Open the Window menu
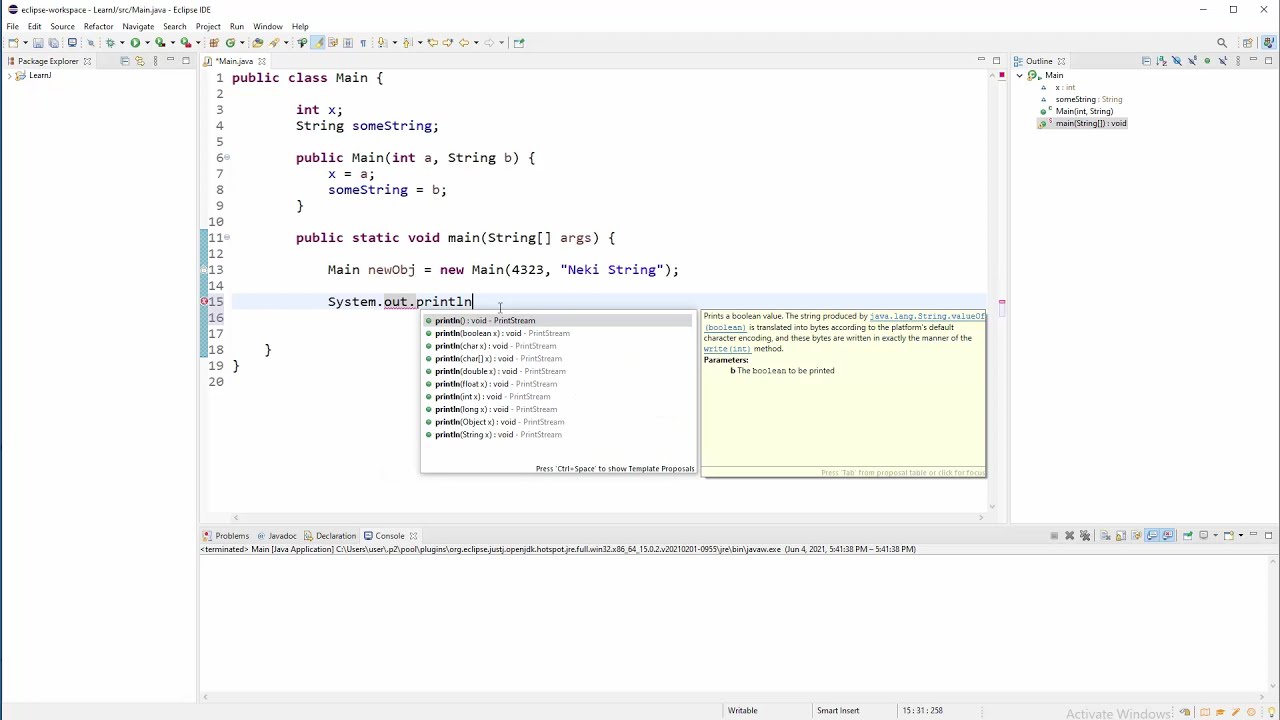This screenshot has width=1280, height=720. [267, 26]
